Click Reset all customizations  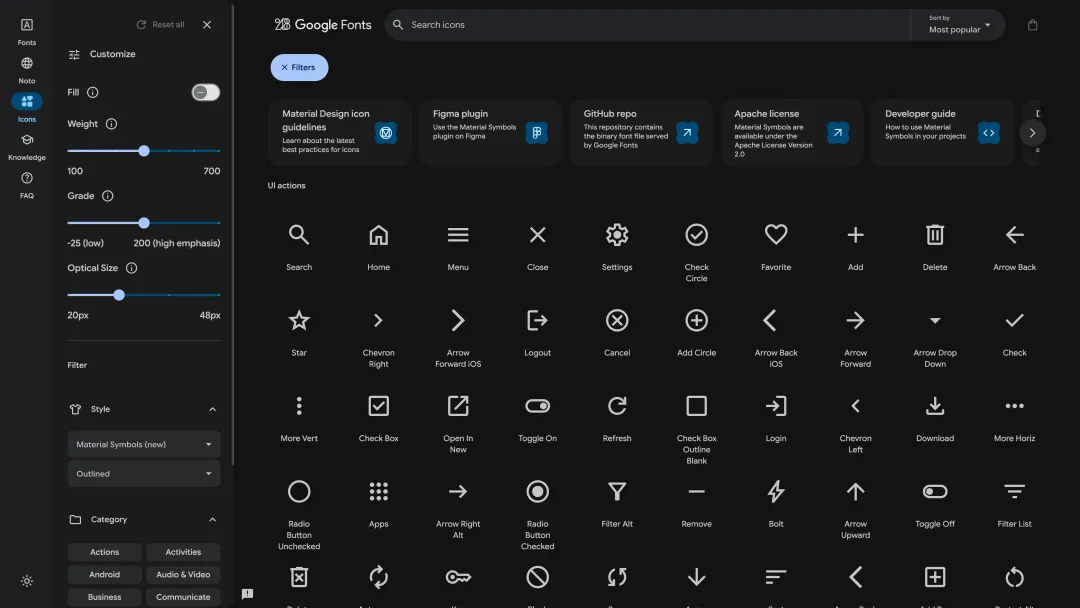161,25
